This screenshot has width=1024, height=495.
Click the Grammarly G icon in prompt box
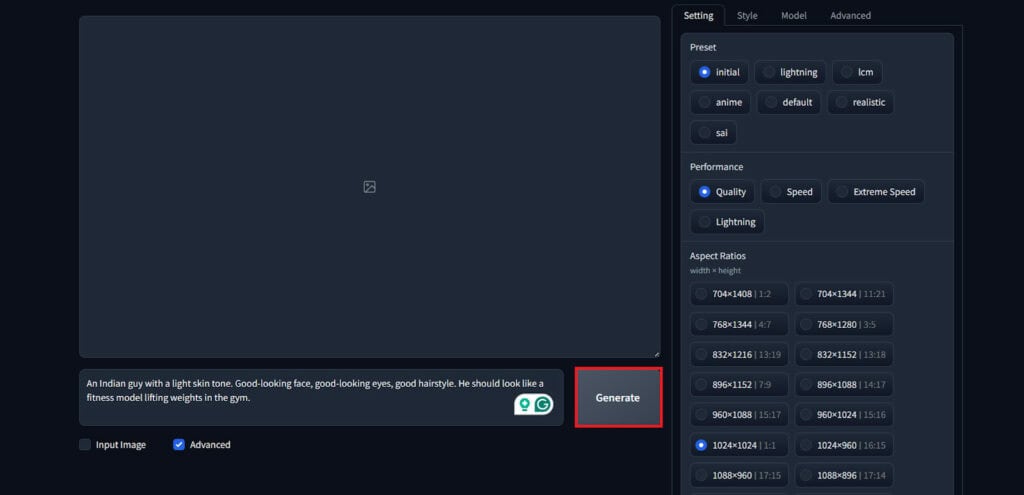click(x=543, y=404)
